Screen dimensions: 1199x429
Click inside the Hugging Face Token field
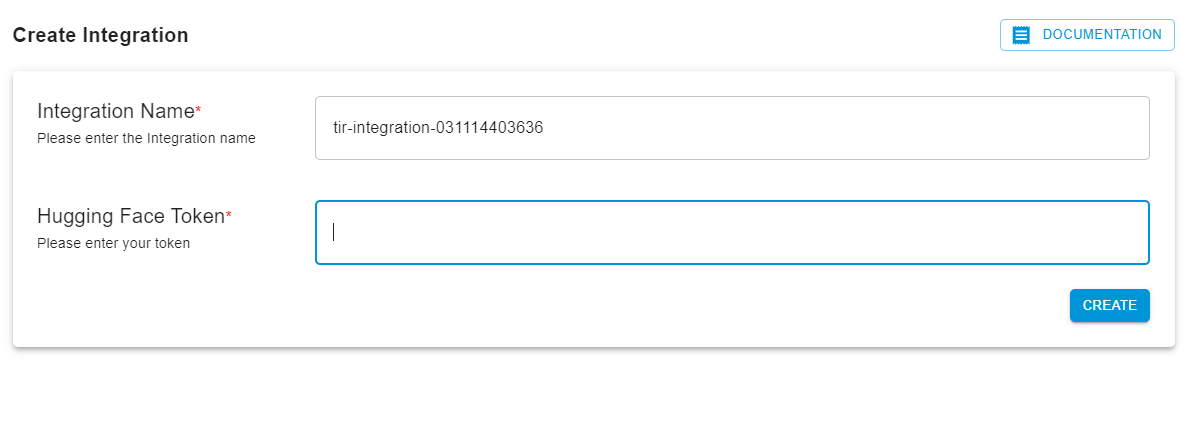click(x=732, y=232)
